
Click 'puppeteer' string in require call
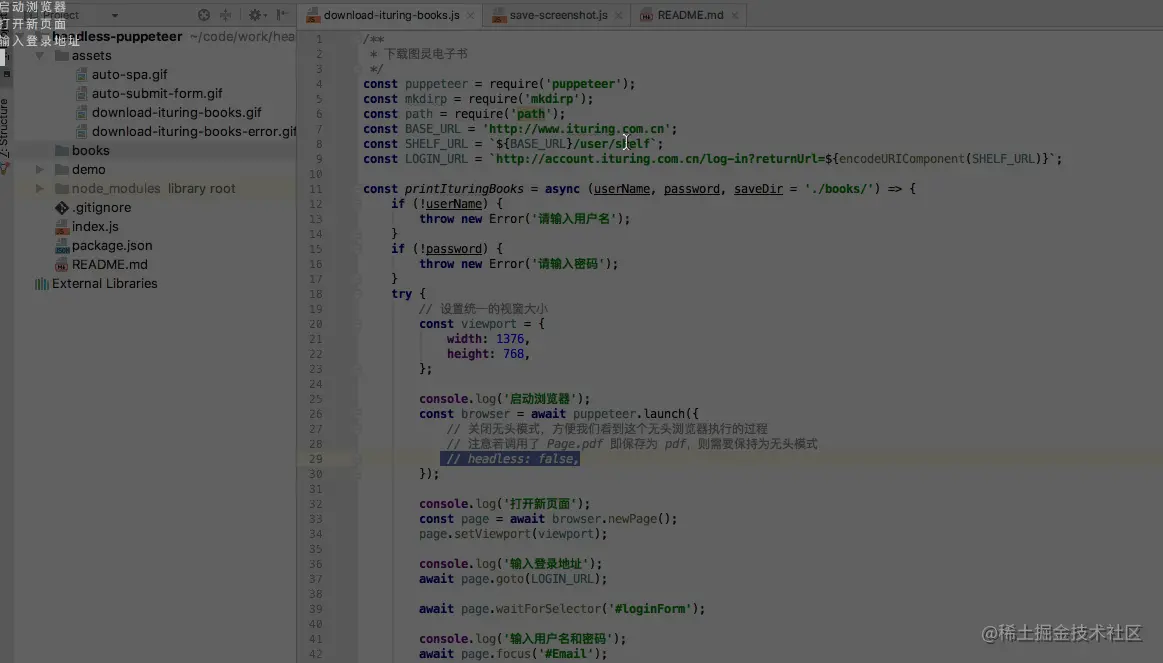point(583,84)
